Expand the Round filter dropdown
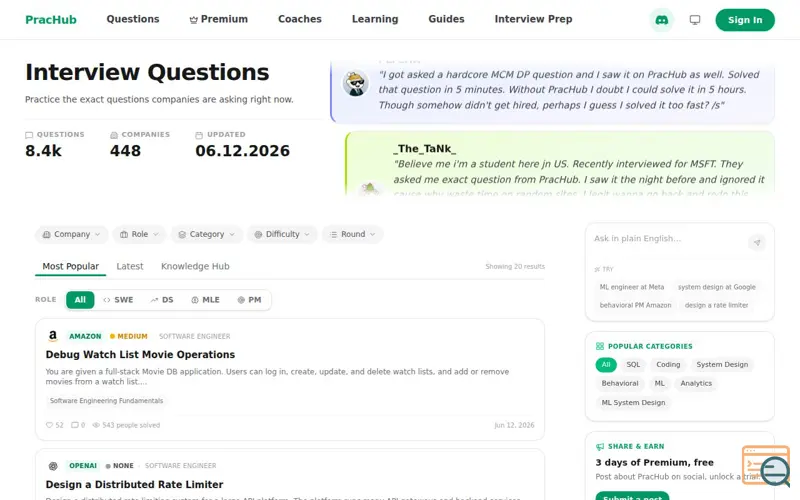The image size is (800, 500). click(353, 234)
